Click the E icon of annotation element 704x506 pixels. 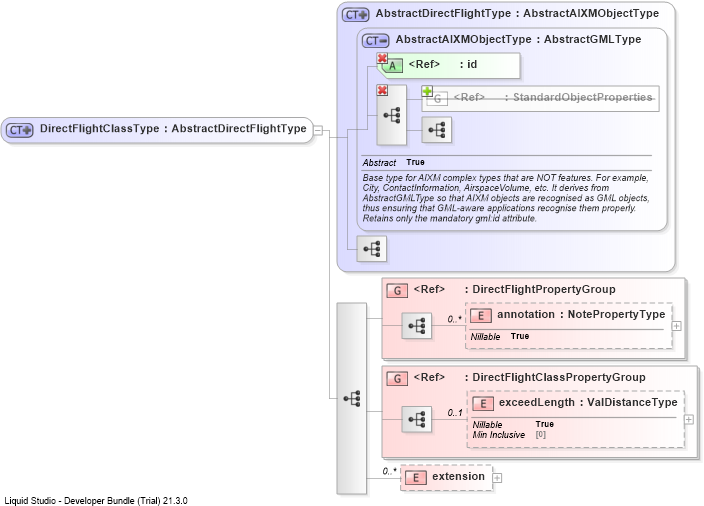tap(480, 316)
